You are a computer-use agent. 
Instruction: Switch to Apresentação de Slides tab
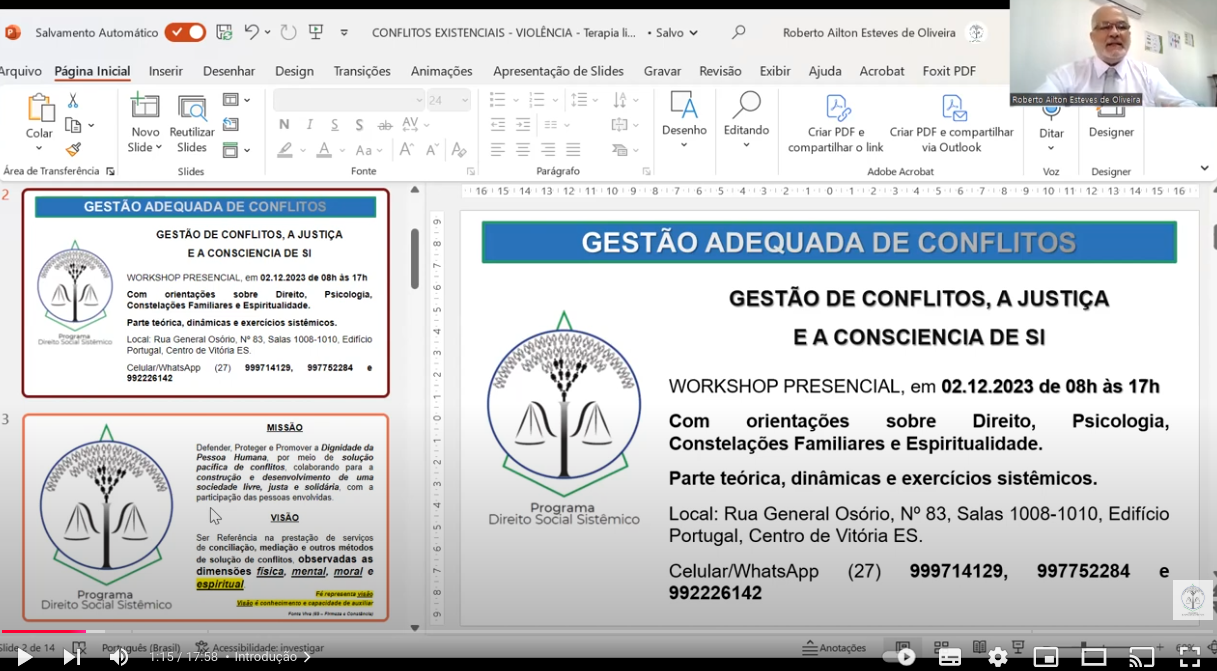pyautogui.click(x=558, y=71)
